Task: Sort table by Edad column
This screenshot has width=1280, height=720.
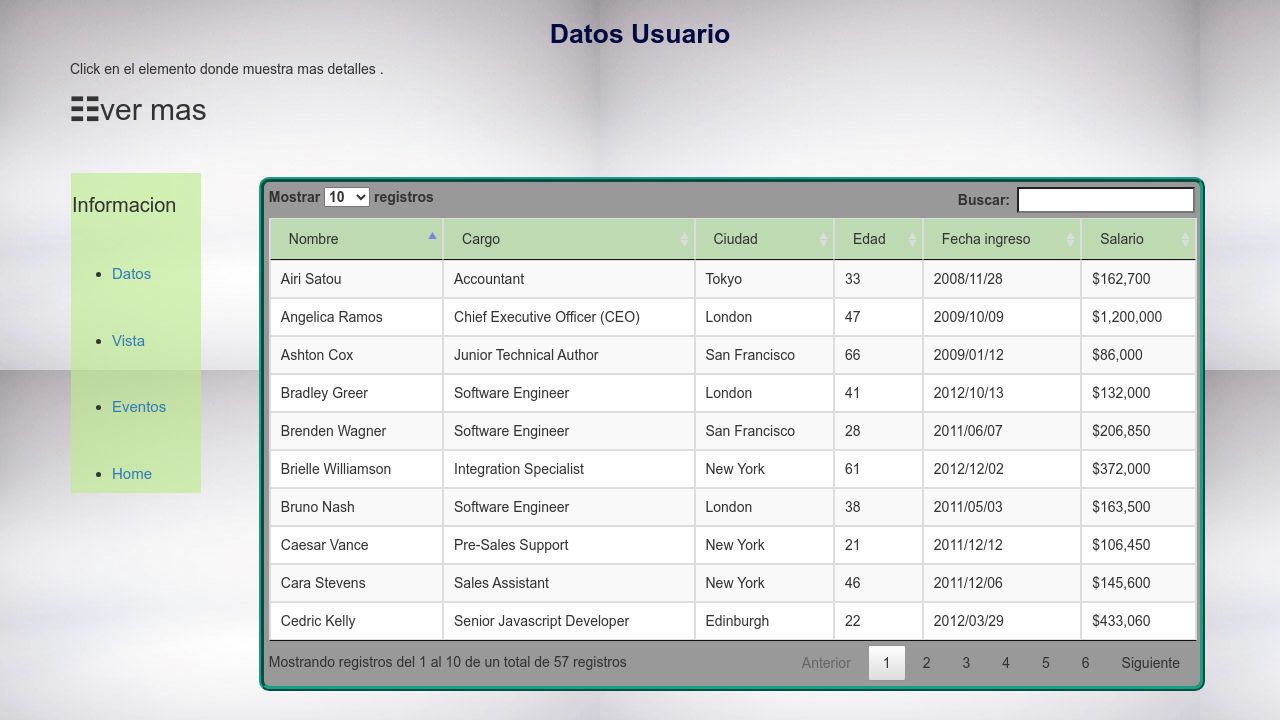Action: click(878, 239)
